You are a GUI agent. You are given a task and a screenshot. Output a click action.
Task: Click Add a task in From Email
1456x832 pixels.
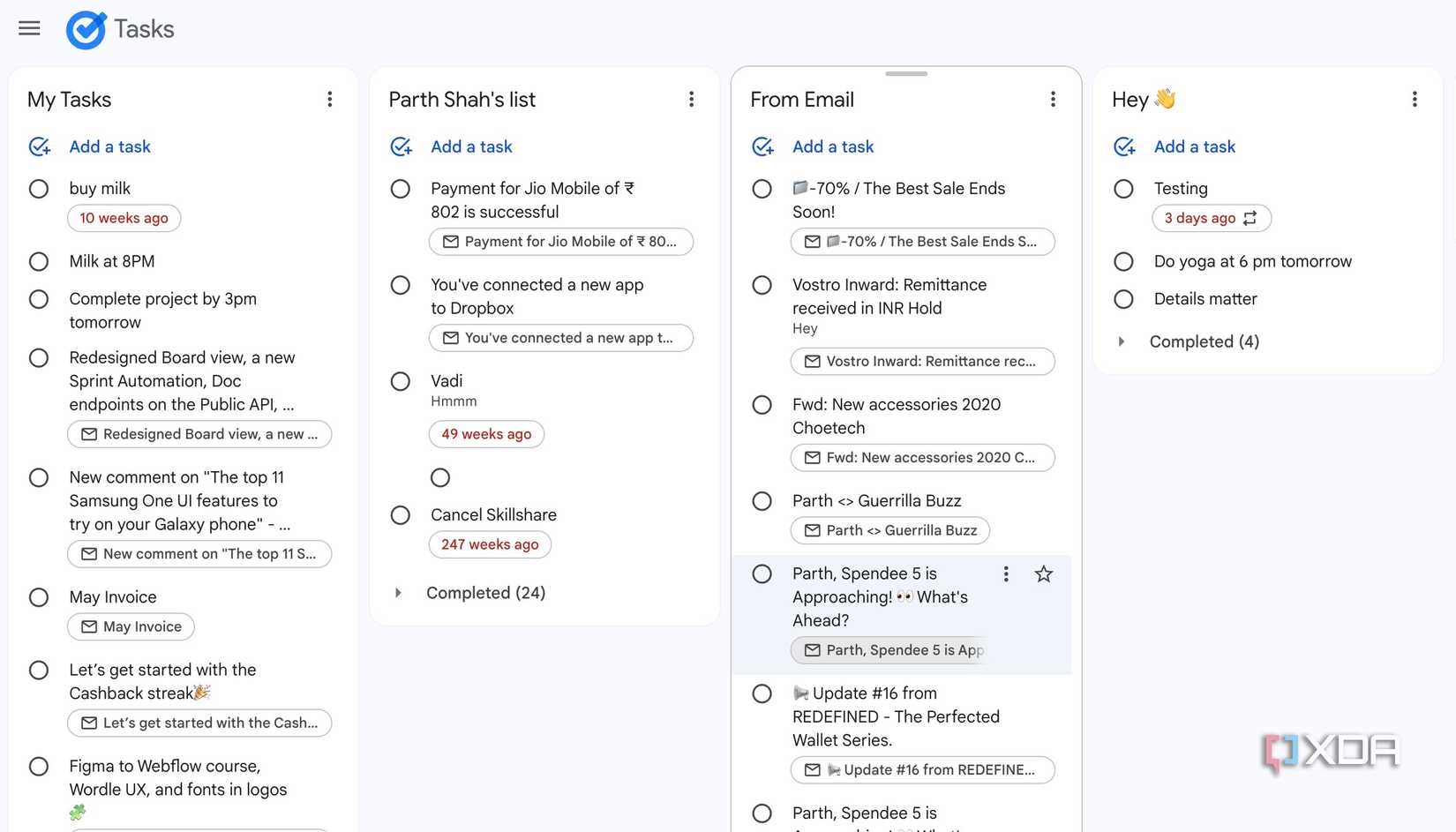coord(834,147)
